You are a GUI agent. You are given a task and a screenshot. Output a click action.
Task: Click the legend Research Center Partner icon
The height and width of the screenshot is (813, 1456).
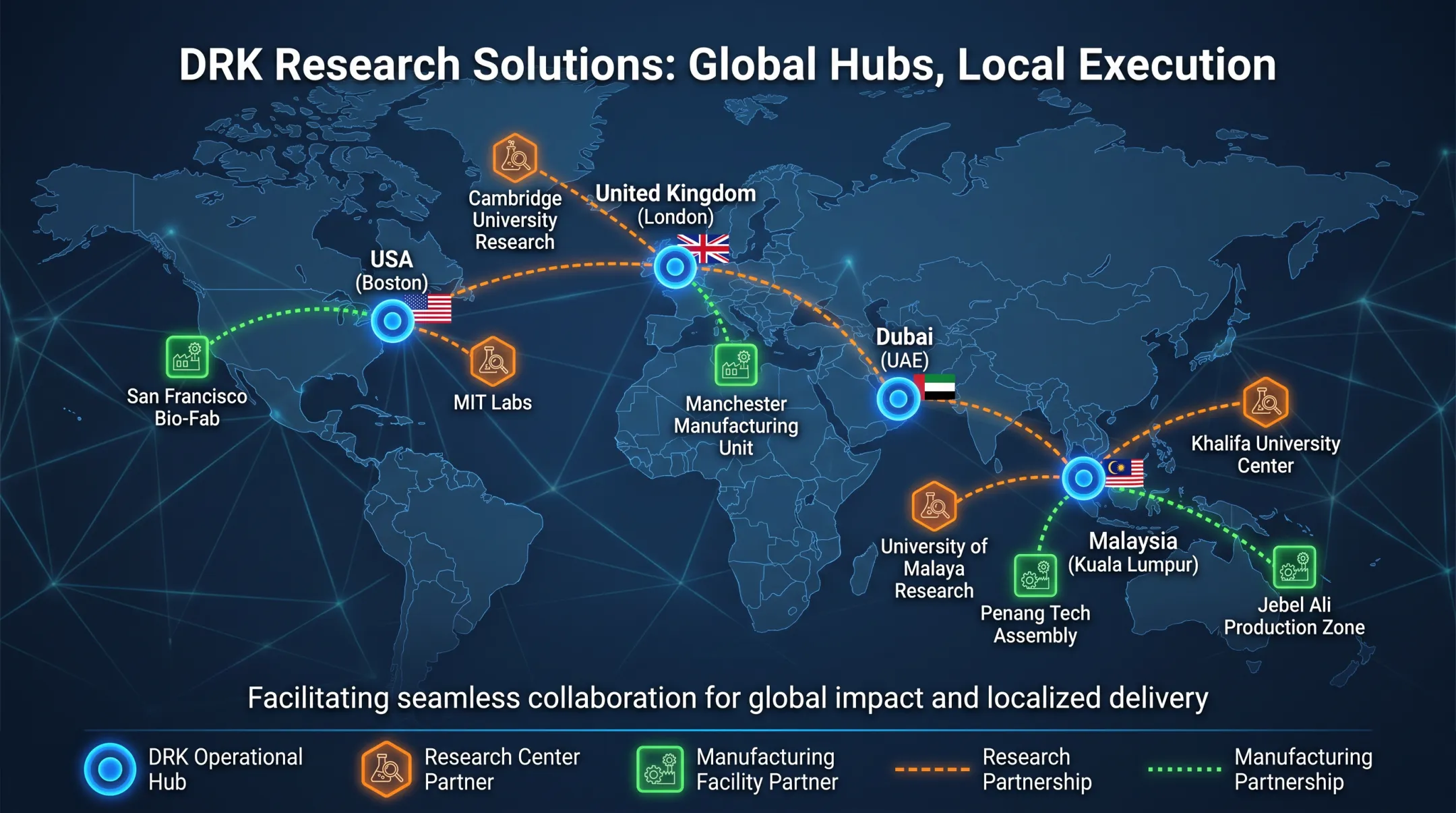[x=386, y=769]
